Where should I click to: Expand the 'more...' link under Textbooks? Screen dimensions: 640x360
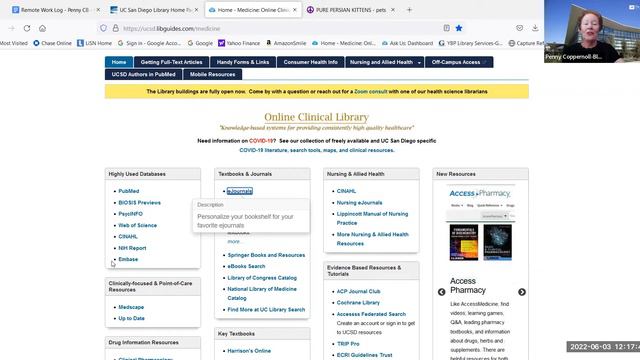pyautogui.click(x=235, y=242)
